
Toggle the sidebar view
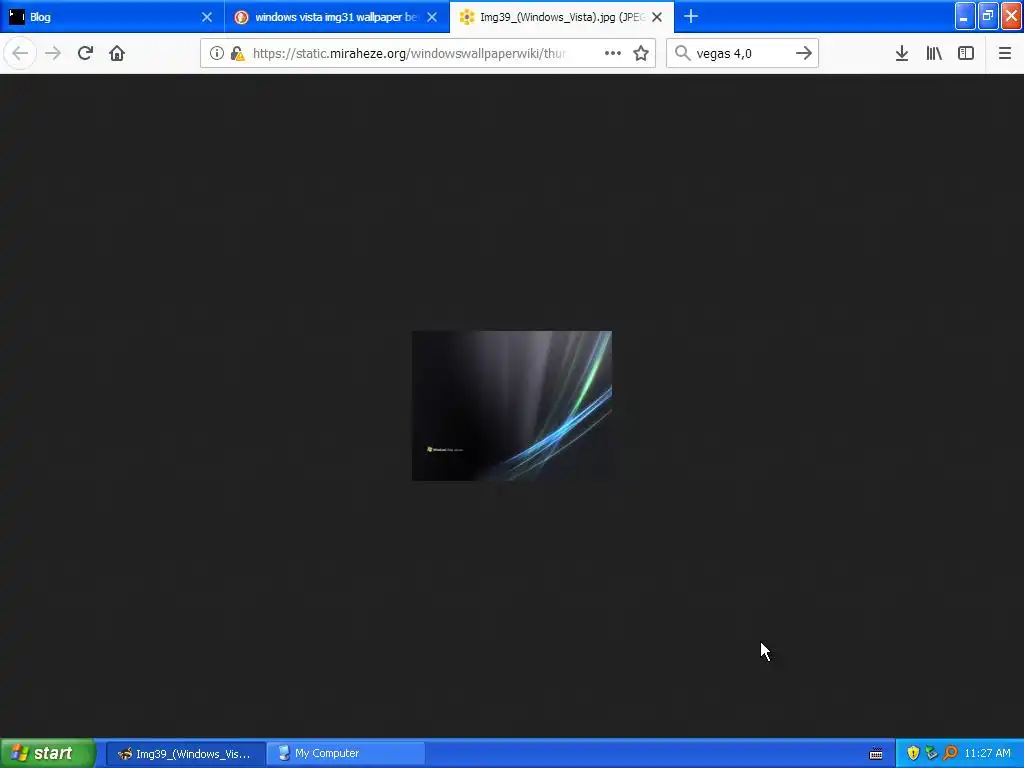pos(966,53)
